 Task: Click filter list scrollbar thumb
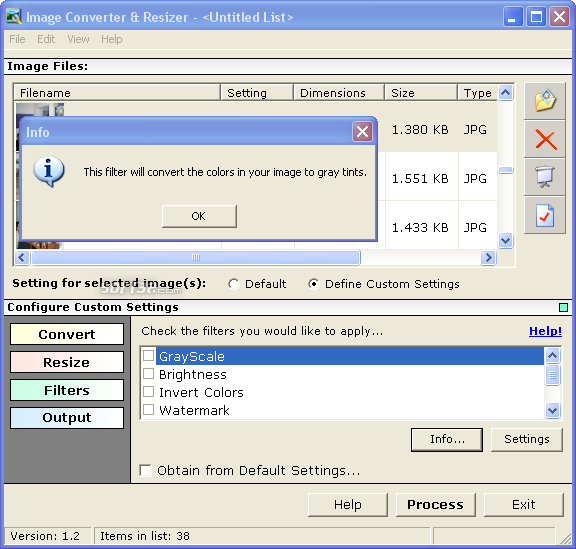tap(552, 375)
